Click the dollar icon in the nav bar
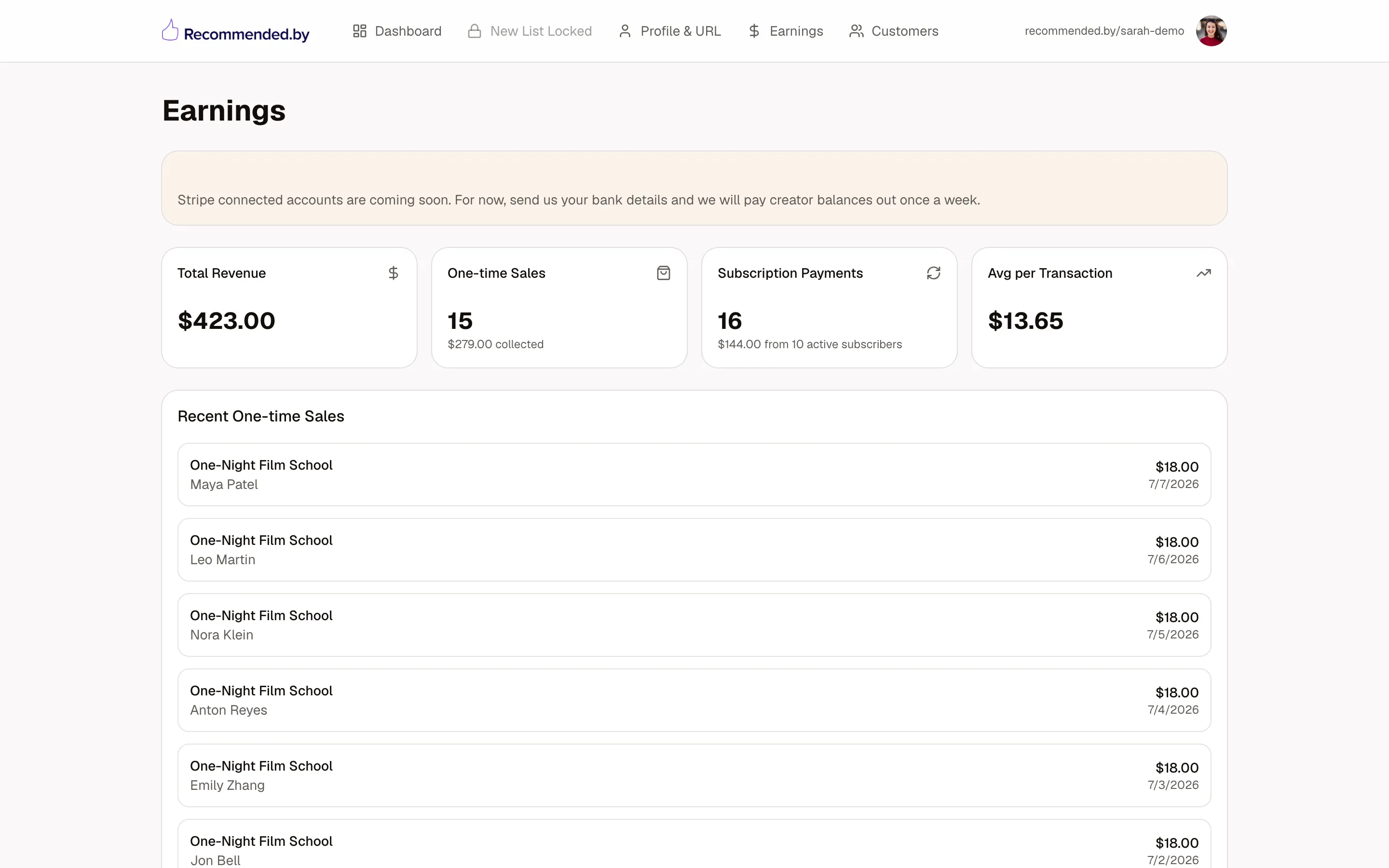 (x=754, y=31)
